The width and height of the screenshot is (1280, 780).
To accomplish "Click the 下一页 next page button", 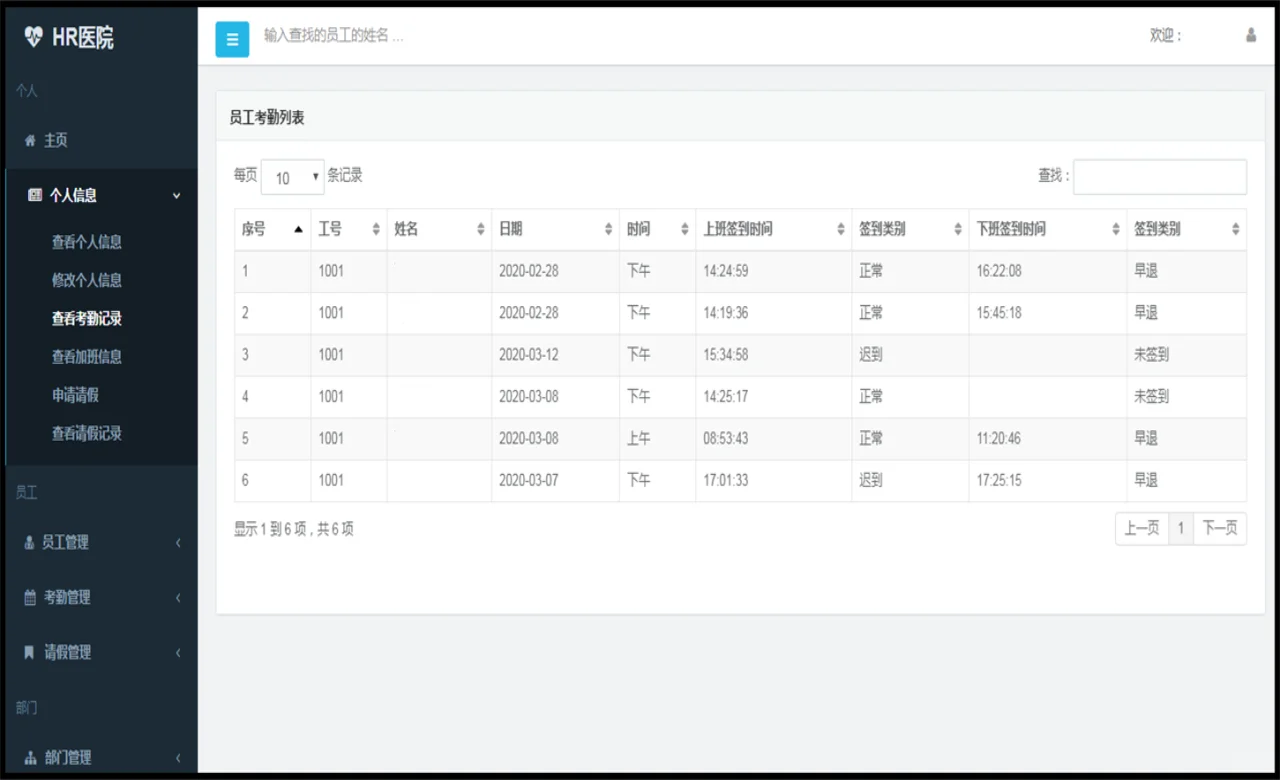I will coord(1220,528).
